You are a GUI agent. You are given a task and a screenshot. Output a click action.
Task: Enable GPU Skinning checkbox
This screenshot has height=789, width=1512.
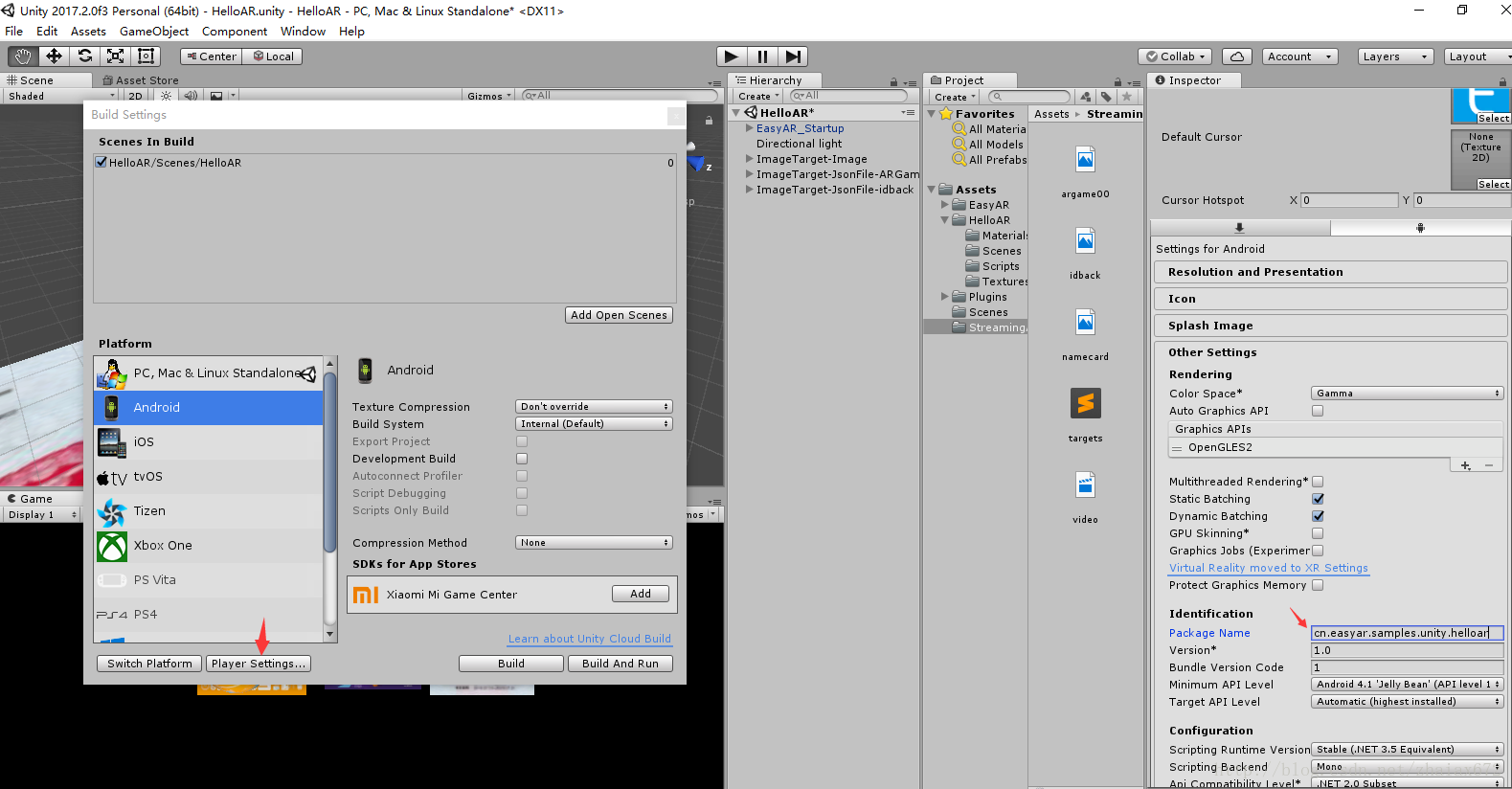tap(1318, 533)
